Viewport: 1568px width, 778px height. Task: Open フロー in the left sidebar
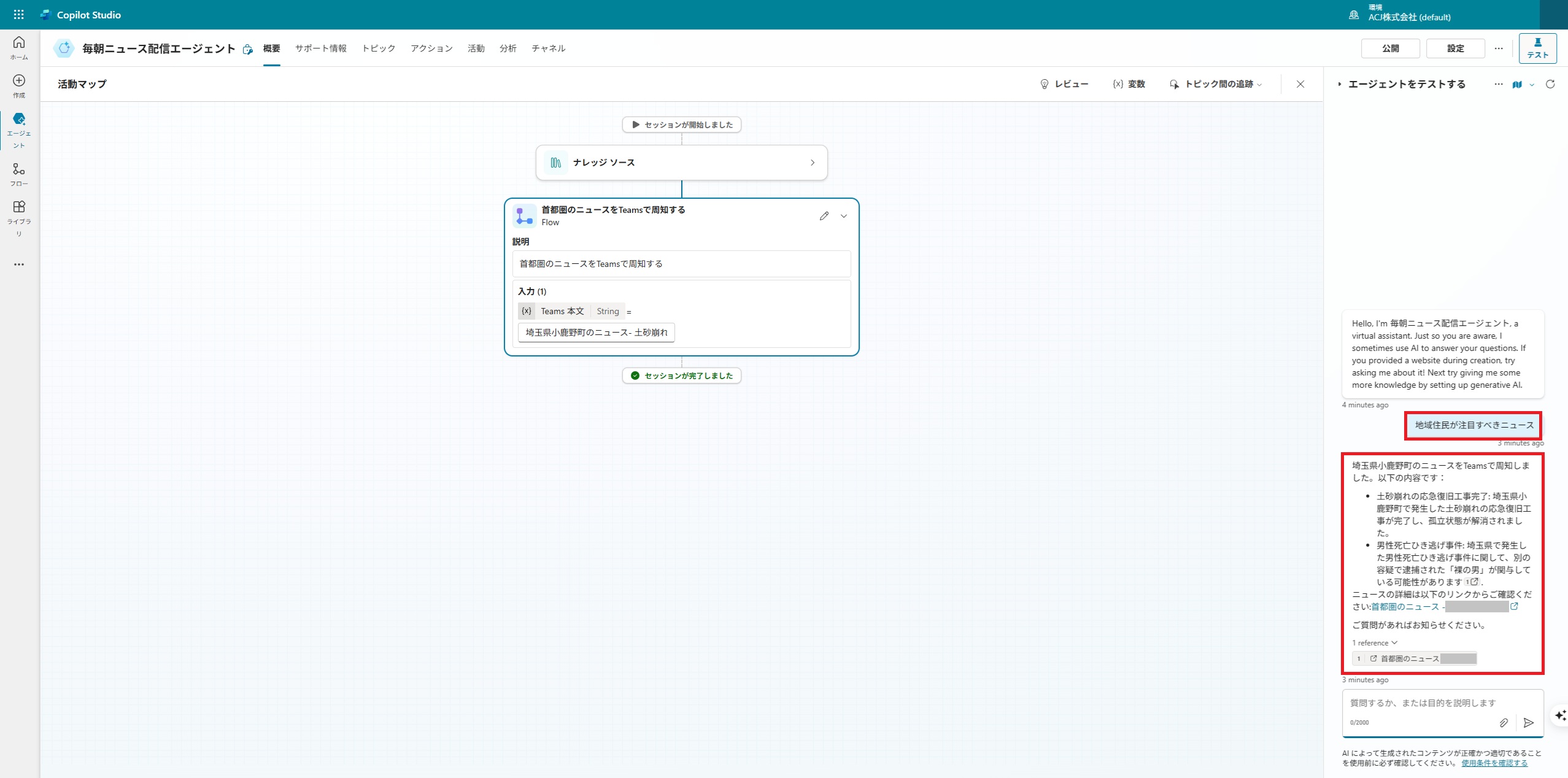(19, 174)
